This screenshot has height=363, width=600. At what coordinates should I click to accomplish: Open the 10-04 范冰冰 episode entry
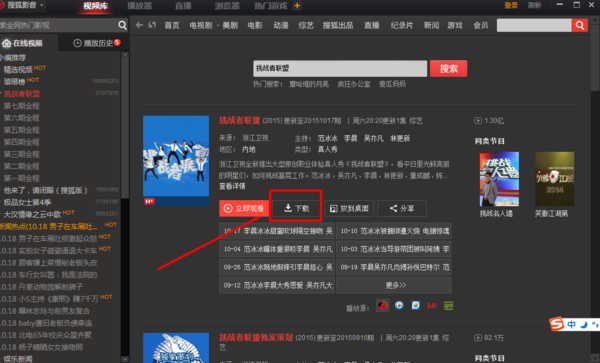(277, 249)
